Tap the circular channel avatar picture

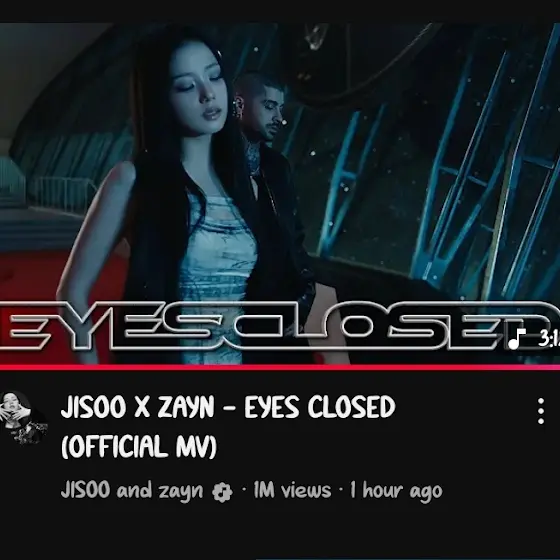point(22,417)
